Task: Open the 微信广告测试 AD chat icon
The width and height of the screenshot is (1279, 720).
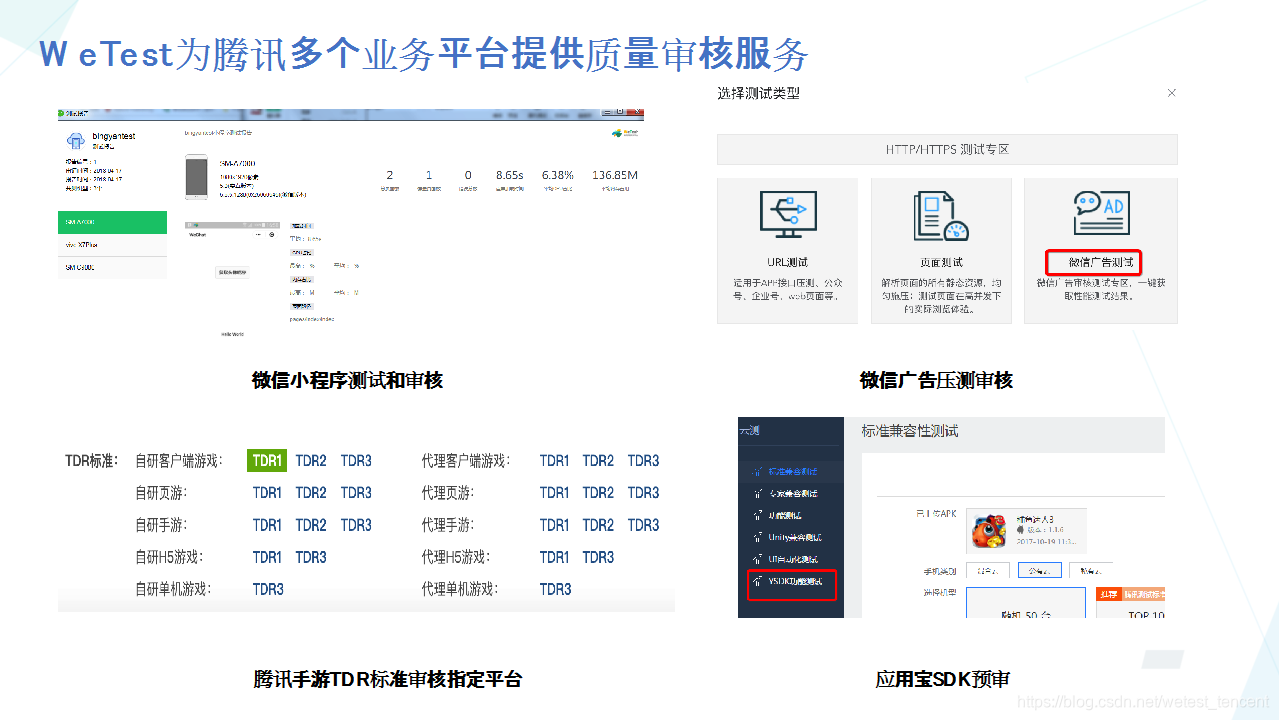Action: click(1101, 211)
